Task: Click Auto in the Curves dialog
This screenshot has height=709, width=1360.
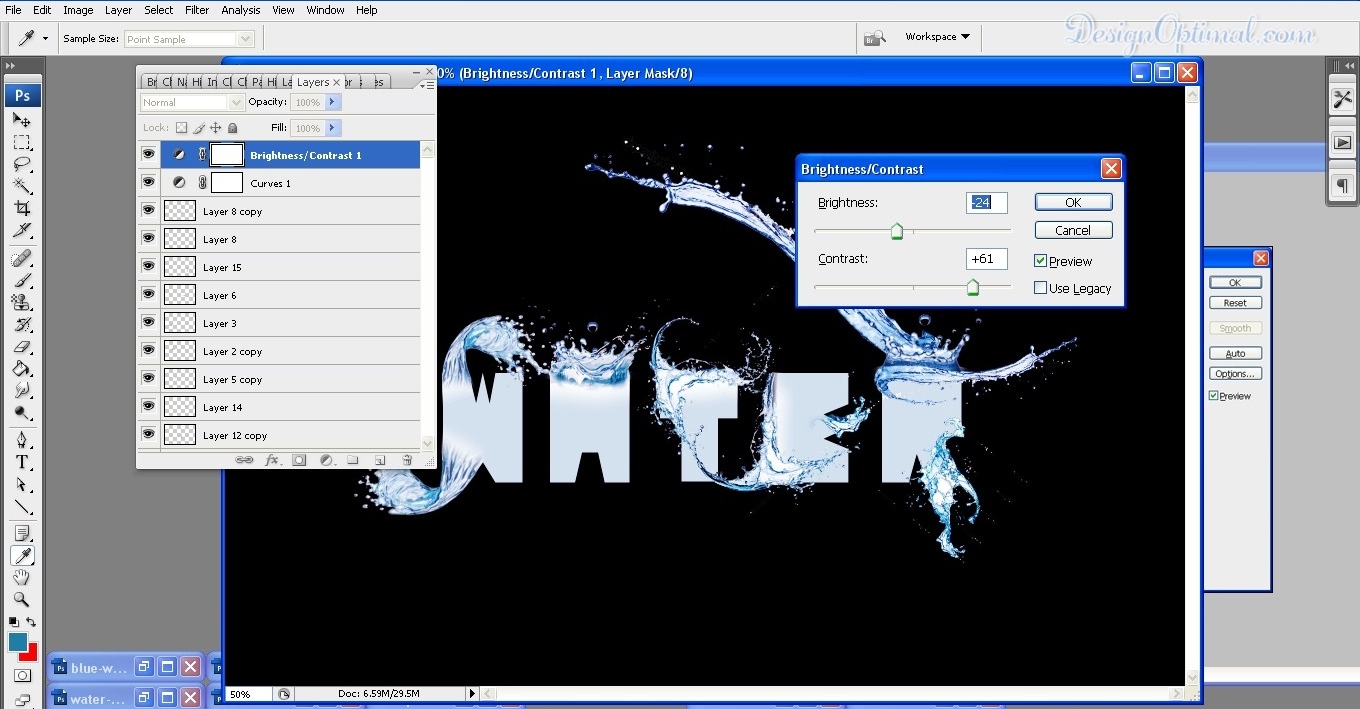Action: pos(1235,353)
